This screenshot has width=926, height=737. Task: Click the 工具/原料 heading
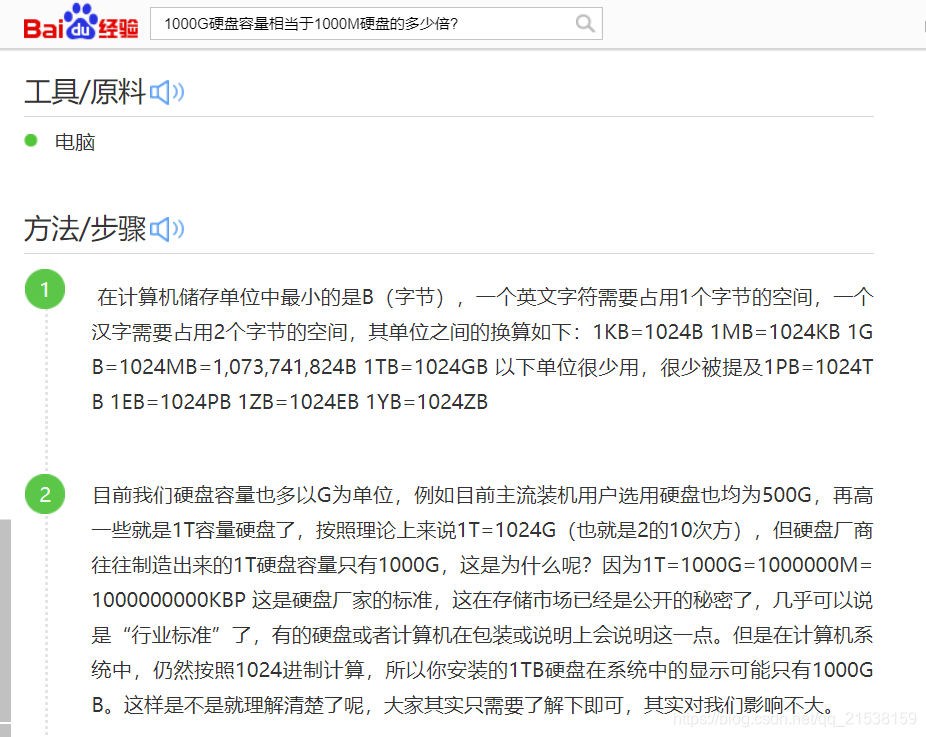coord(85,92)
